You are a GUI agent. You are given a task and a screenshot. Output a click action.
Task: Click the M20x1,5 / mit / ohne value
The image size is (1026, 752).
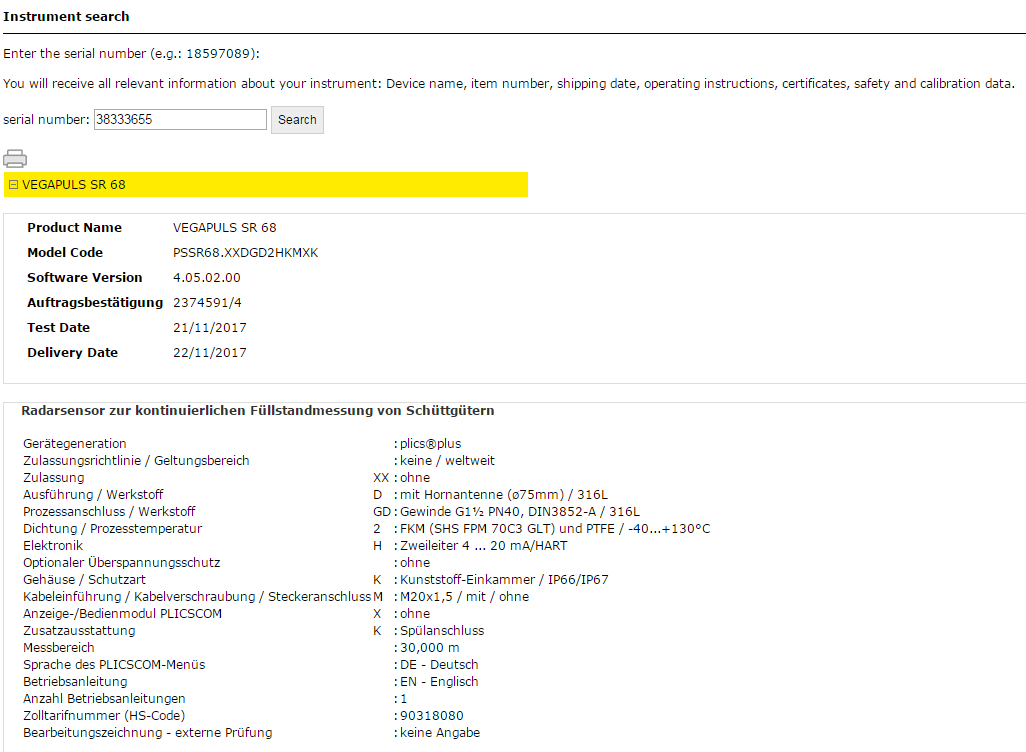pyautogui.click(x=465, y=597)
